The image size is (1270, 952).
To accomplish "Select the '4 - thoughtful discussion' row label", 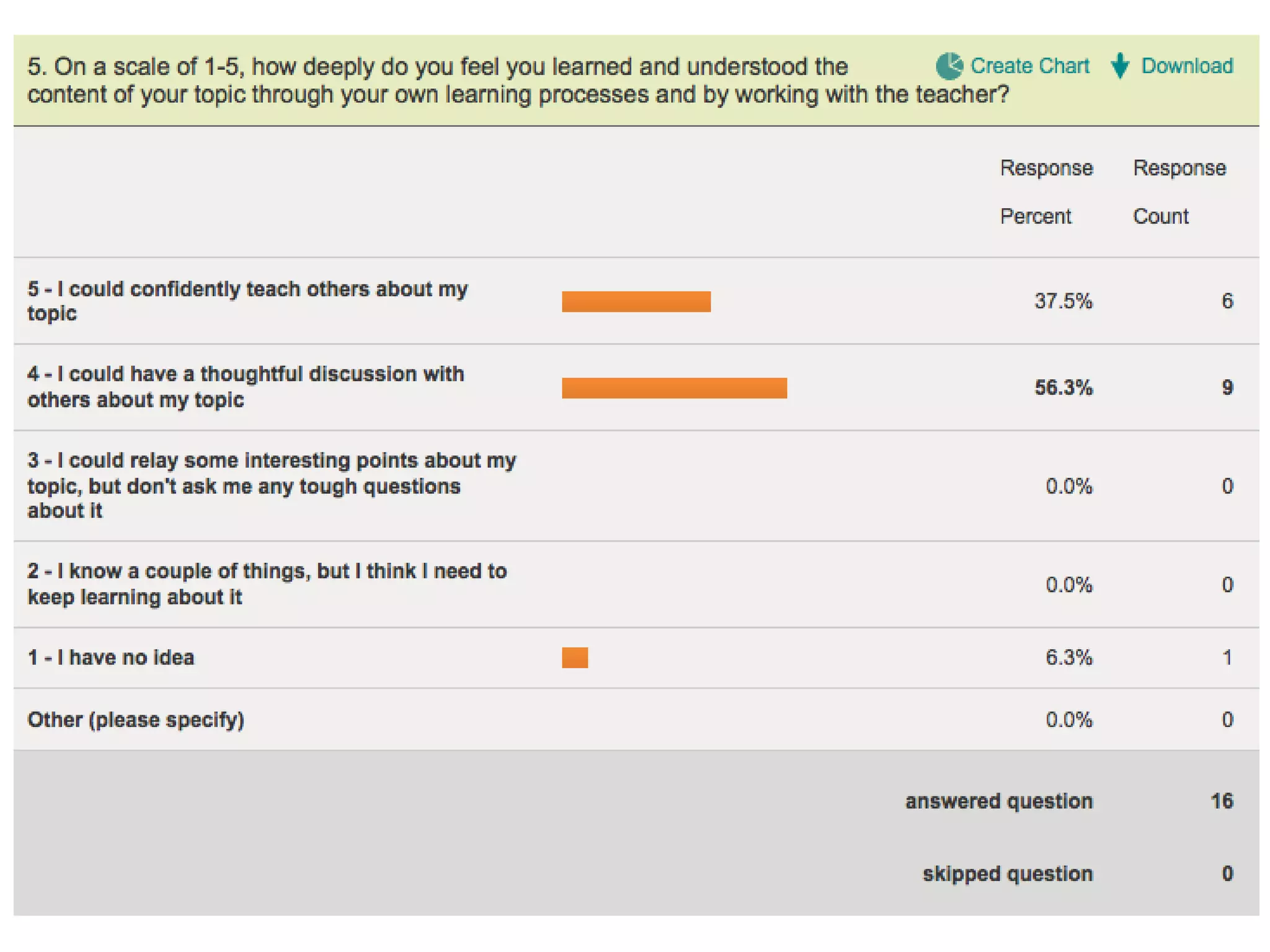I will pyautogui.click(x=246, y=387).
